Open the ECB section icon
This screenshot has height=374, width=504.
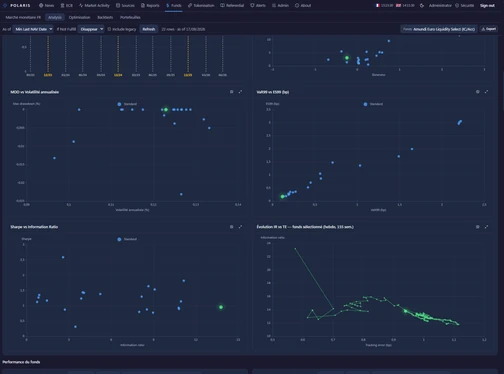click(62, 5)
